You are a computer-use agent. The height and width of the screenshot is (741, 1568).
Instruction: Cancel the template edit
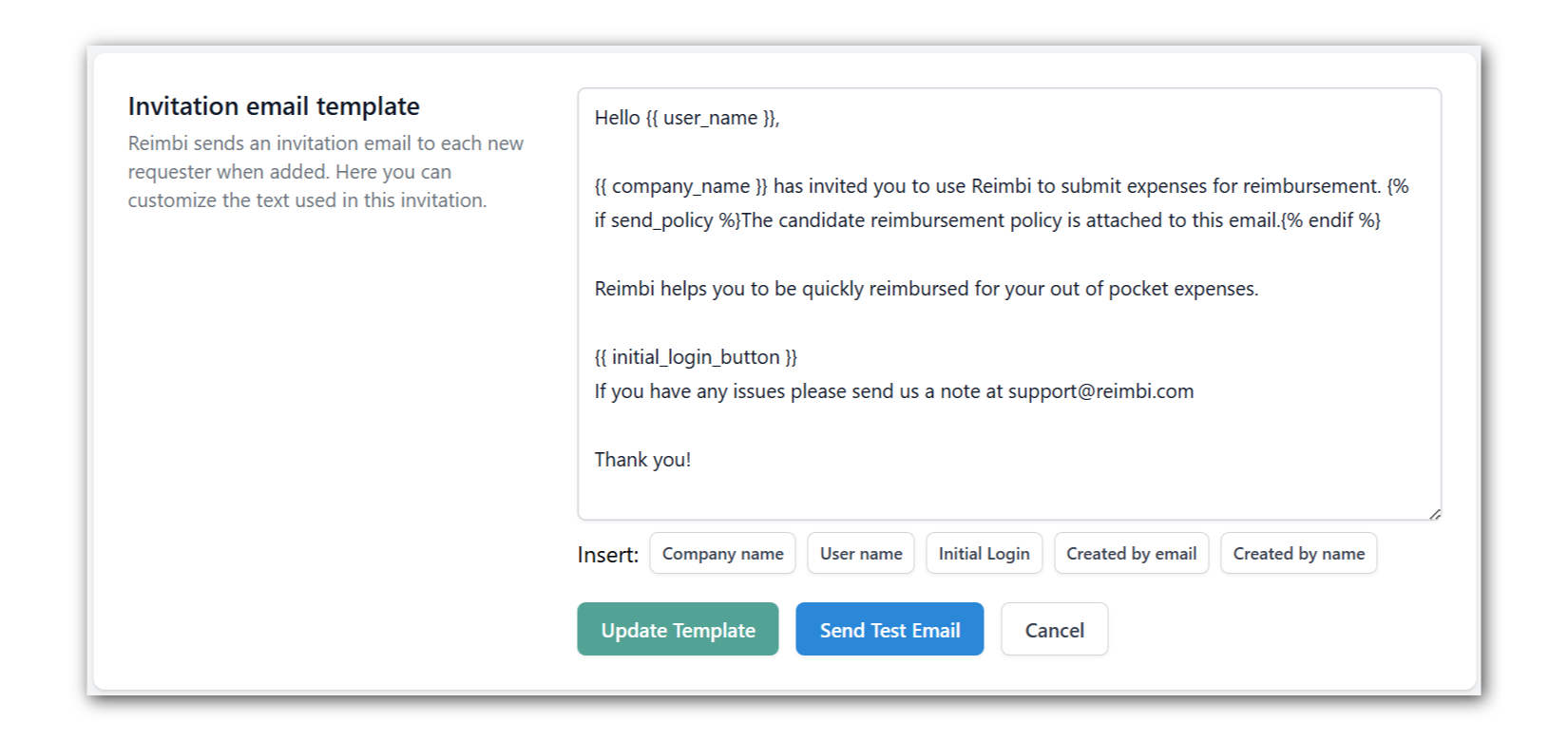coord(1054,629)
